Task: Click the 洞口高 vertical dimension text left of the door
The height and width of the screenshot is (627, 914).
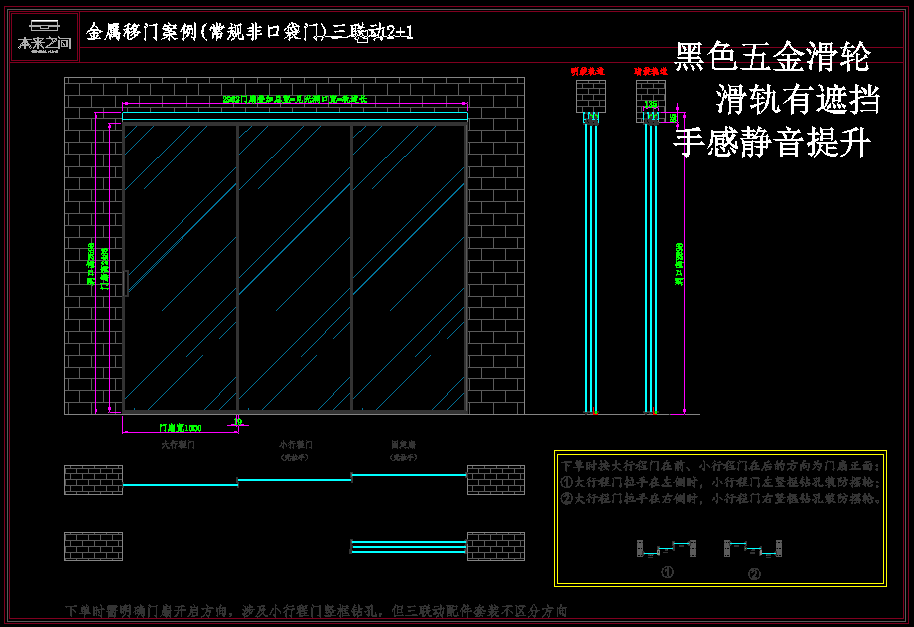Action: [91, 264]
